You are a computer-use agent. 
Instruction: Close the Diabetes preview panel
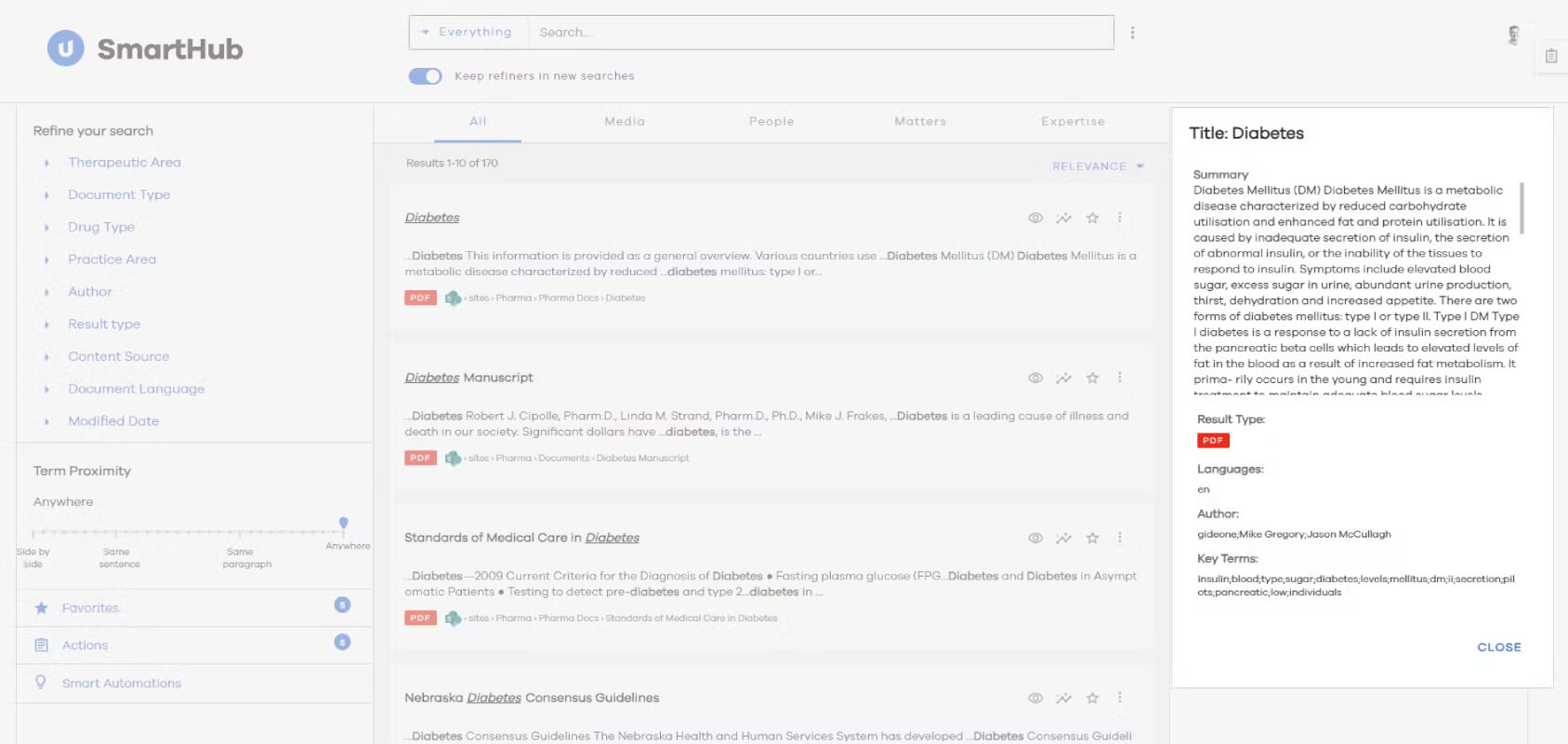1499,647
